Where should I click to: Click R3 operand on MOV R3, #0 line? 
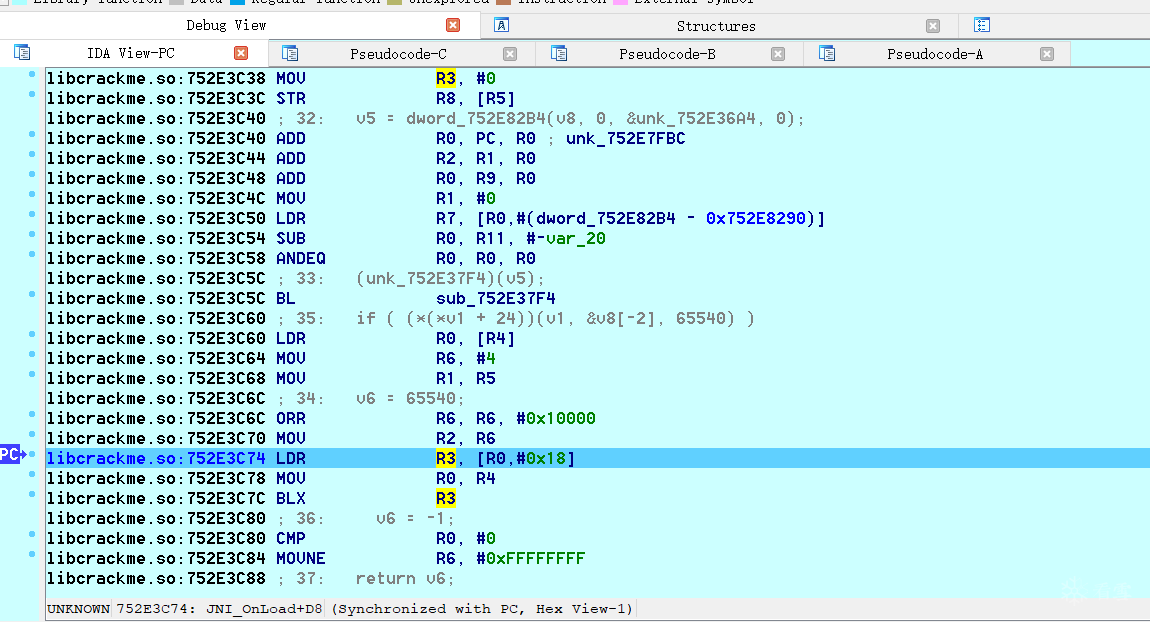click(x=445, y=78)
